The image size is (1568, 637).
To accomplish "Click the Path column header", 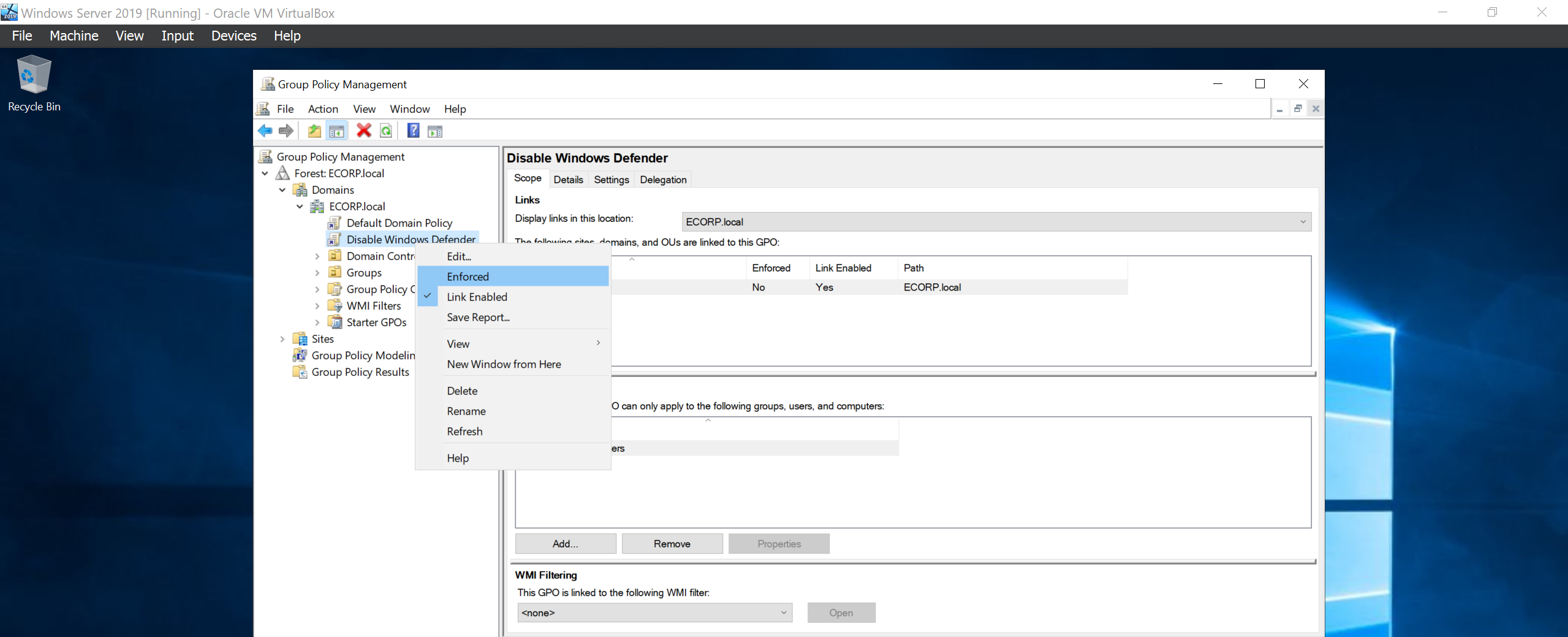I will 1012,268.
